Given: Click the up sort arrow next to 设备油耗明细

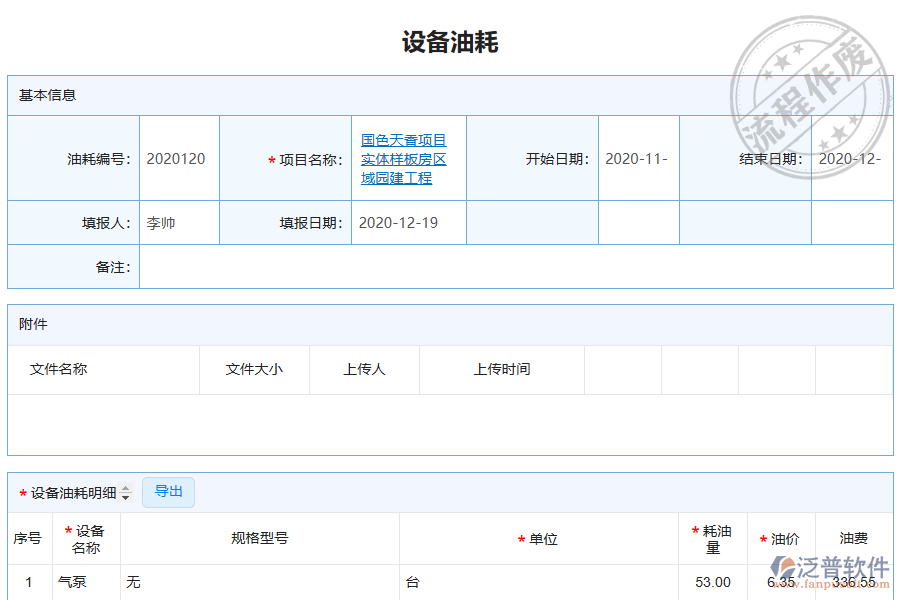Looking at the screenshot, I should tap(126, 488).
